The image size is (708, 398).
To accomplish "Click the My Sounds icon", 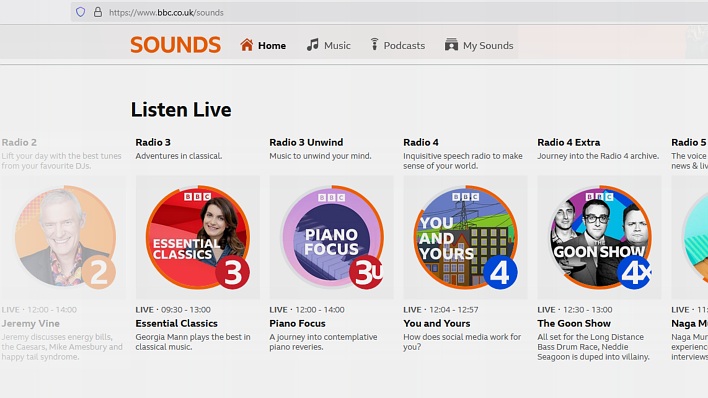I will pyautogui.click(x=451, y=45).
